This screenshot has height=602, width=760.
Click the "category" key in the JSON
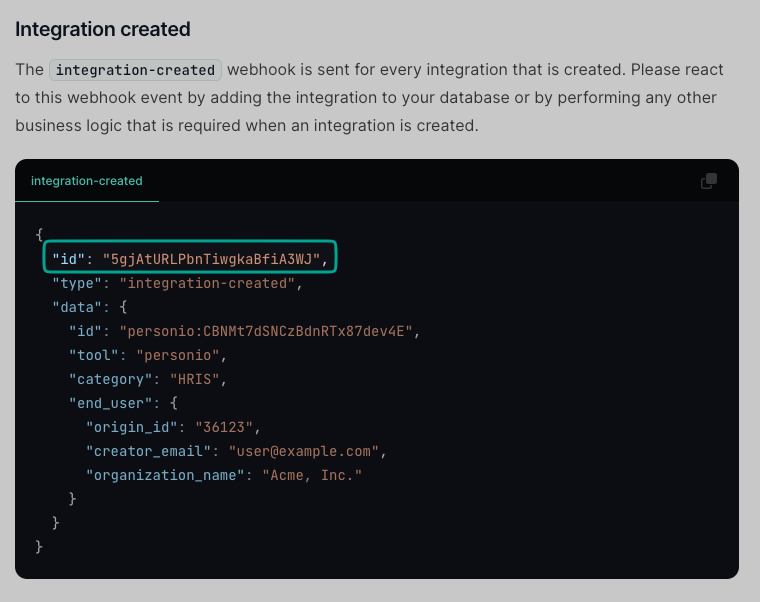(110, 379)
